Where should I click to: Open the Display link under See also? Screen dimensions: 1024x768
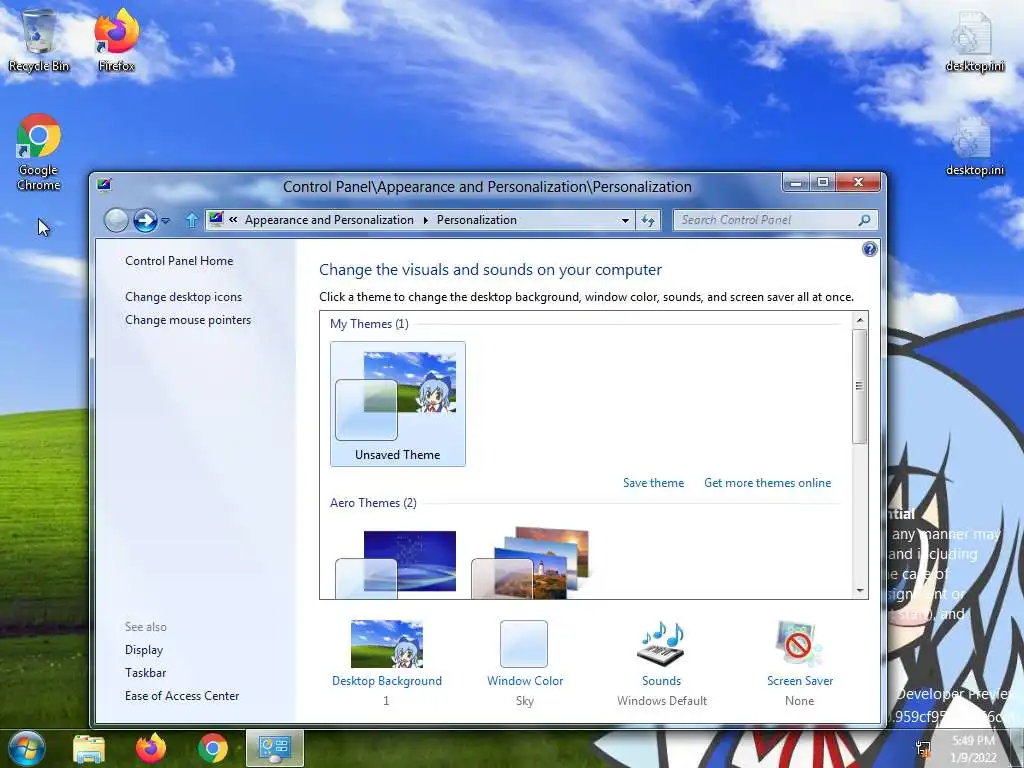pos(144,650)
